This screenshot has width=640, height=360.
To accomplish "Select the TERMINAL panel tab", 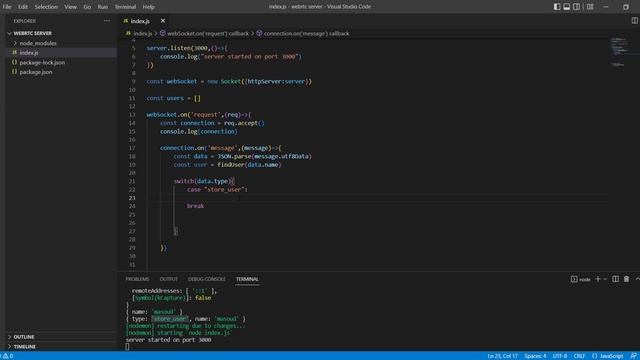I will tap(247, 279).
